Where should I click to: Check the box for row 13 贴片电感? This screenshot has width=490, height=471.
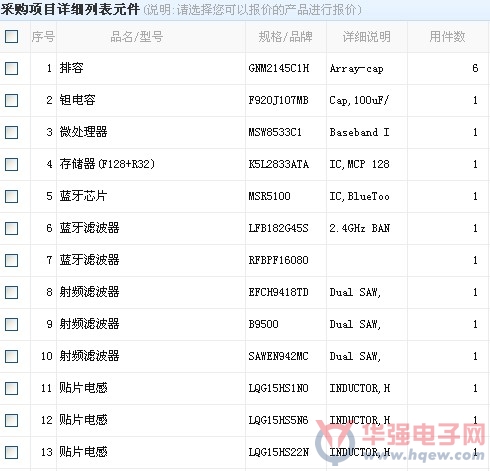[x=11, y=452]
